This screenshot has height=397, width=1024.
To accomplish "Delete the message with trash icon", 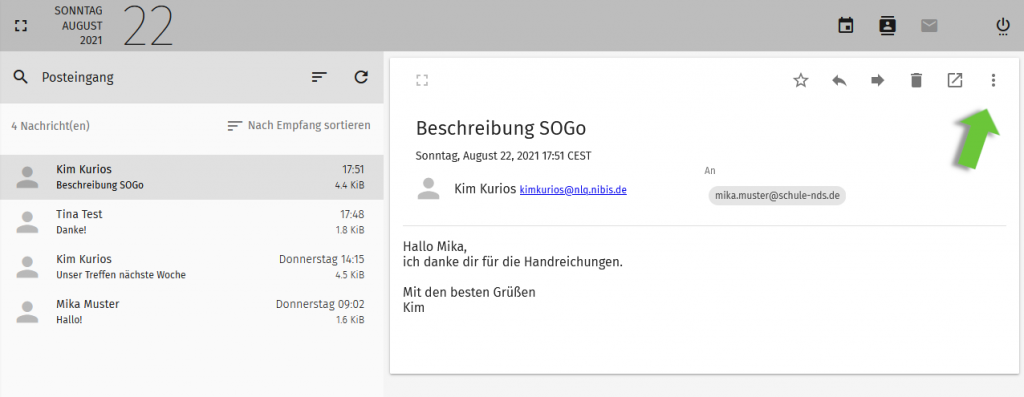I will 916,80.
